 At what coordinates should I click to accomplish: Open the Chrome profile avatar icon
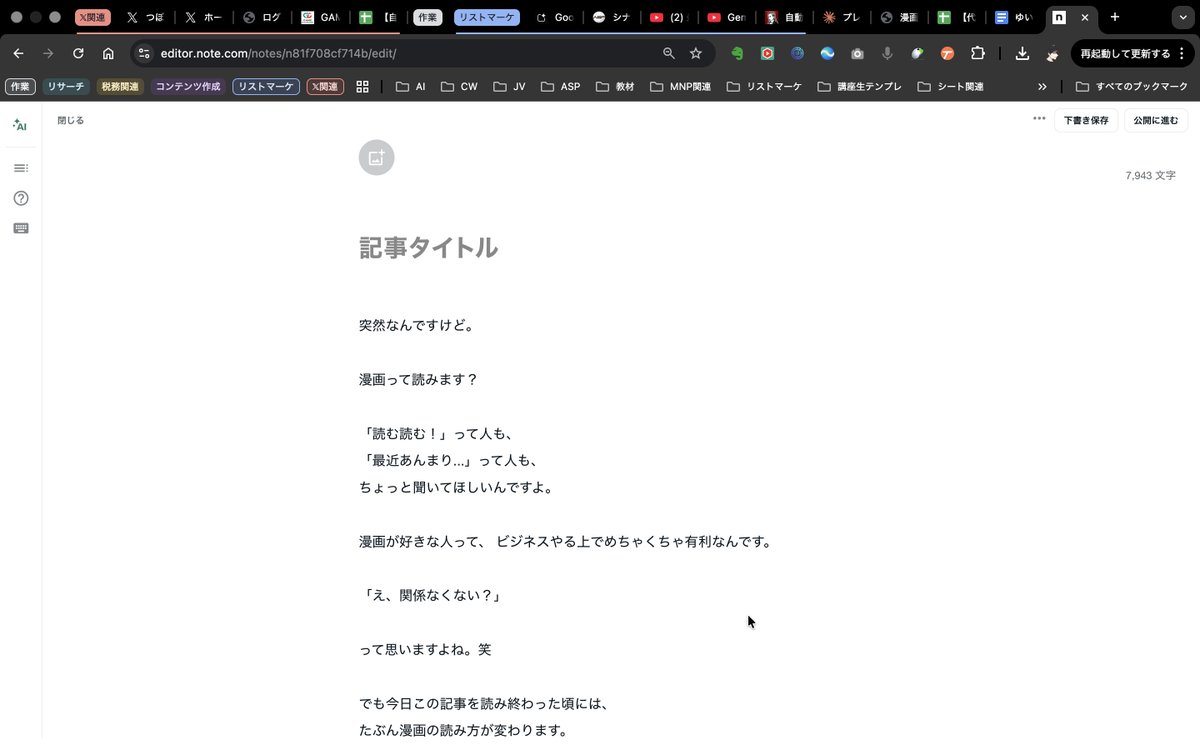pyautogui.click(x=1053, y=53)
